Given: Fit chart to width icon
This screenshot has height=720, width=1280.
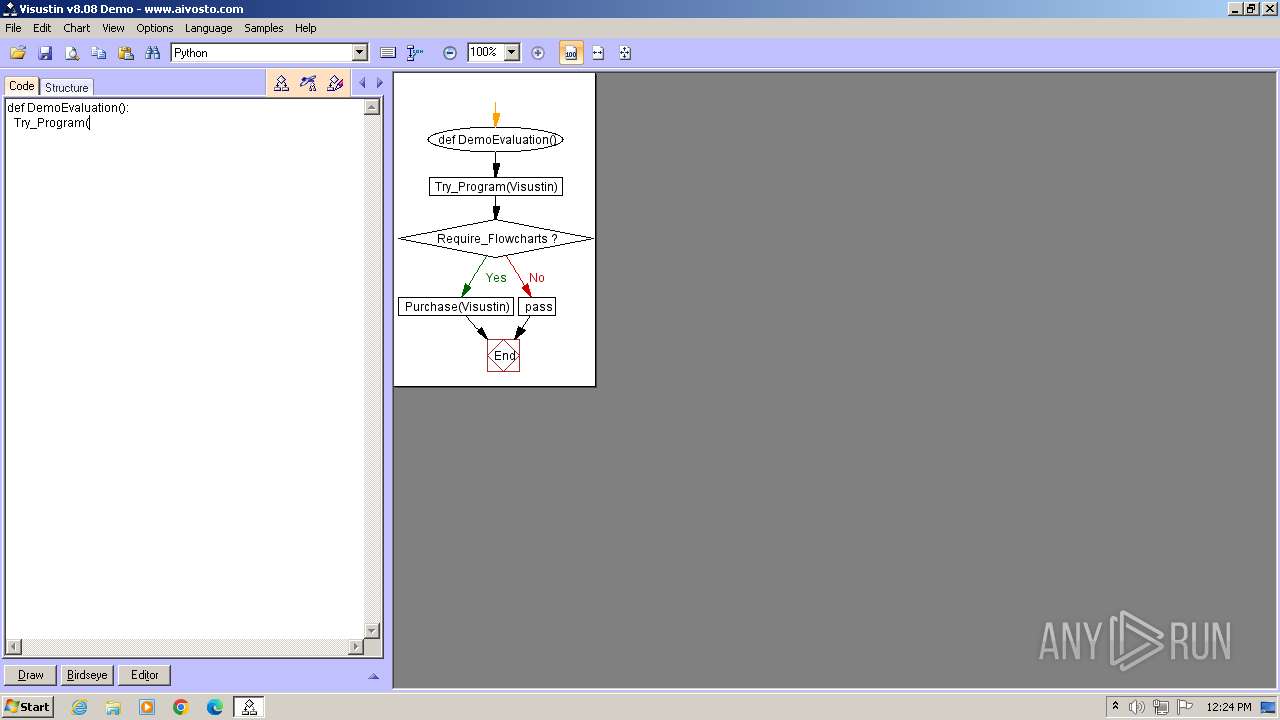Looking at the screenshot, I should 598,53.
